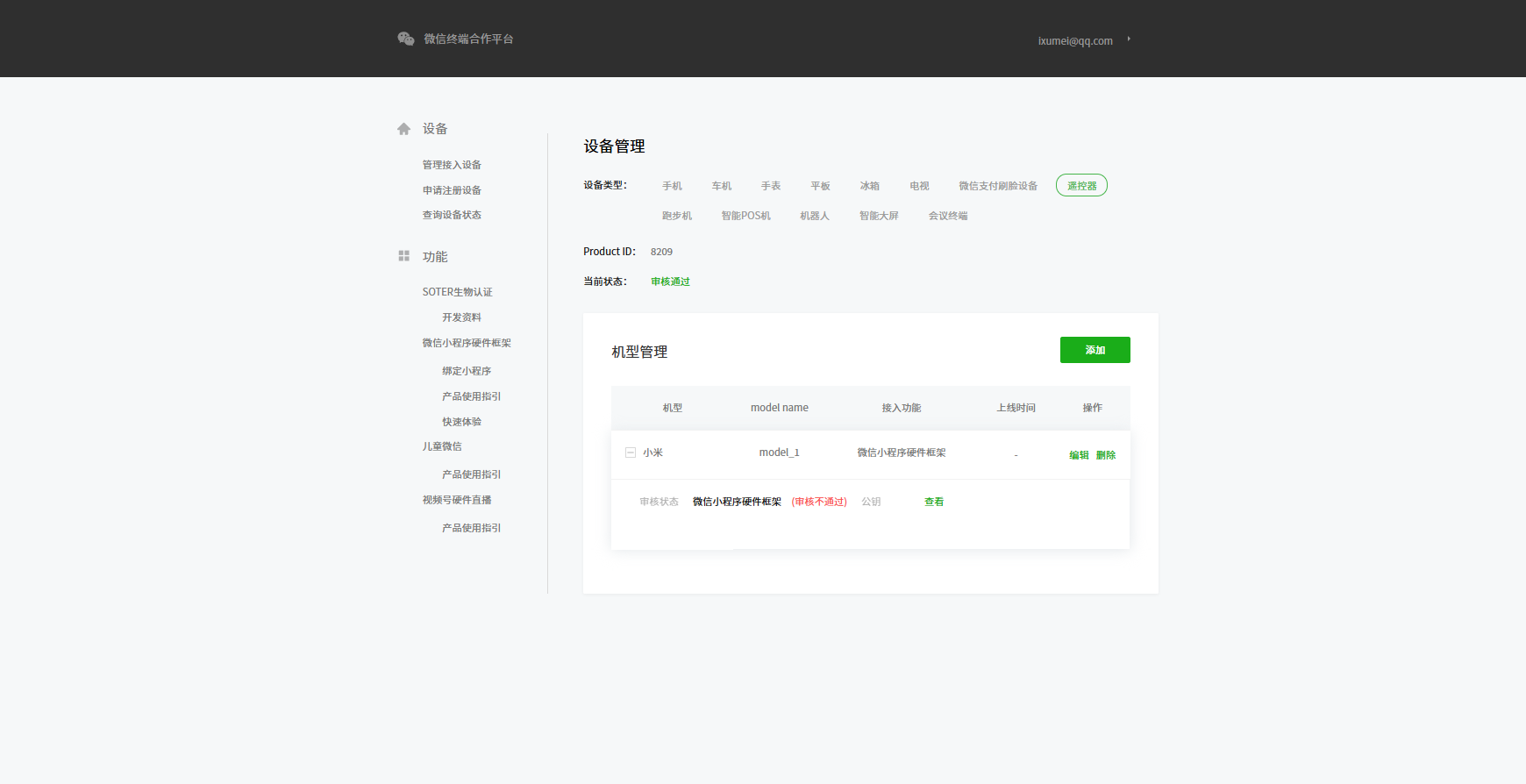Open 开发资料 under SOTER生物认证
The height and width of the screenshot is (784, 1526).
pos(461,317)
